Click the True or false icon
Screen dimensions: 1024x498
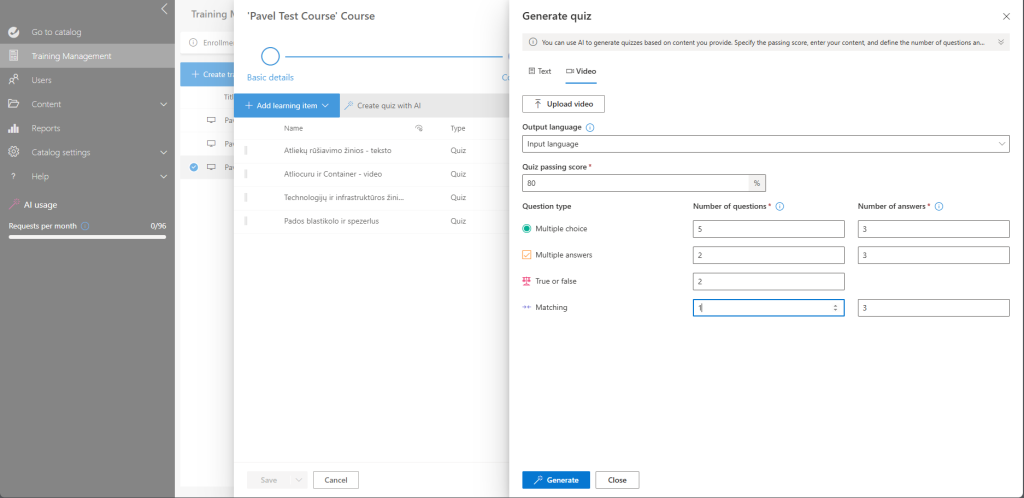click(x=527, y=281)
